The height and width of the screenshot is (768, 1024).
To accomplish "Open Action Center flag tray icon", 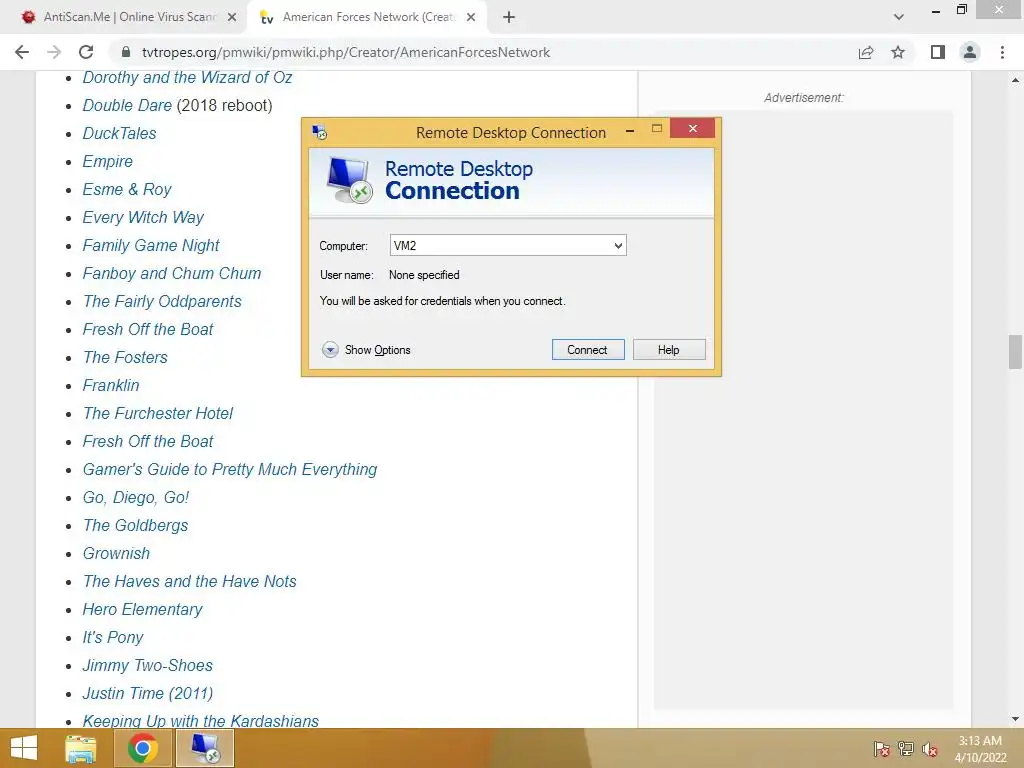I will point(881,749).
